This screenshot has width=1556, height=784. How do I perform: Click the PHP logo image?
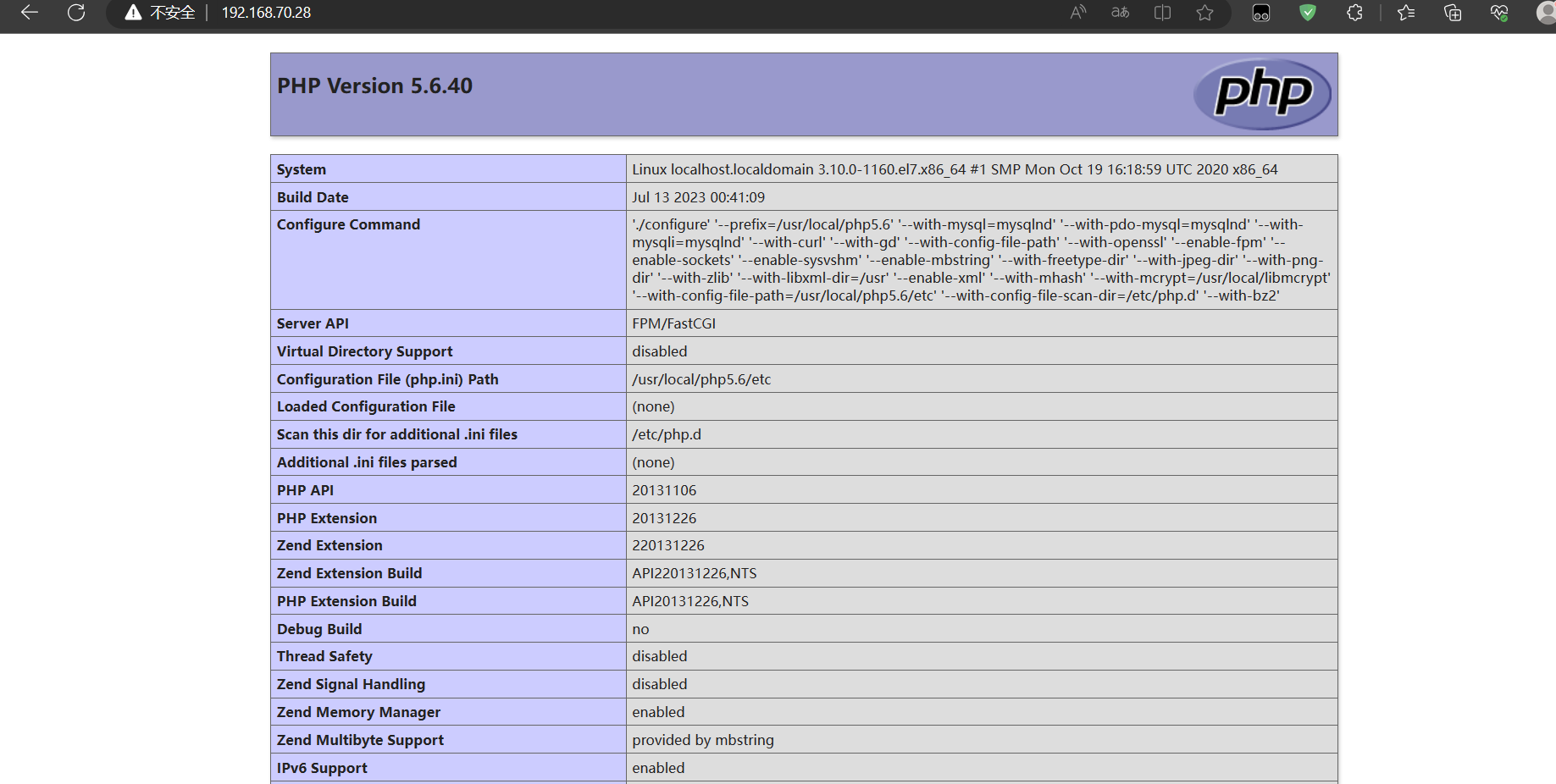click(1262, 94)
